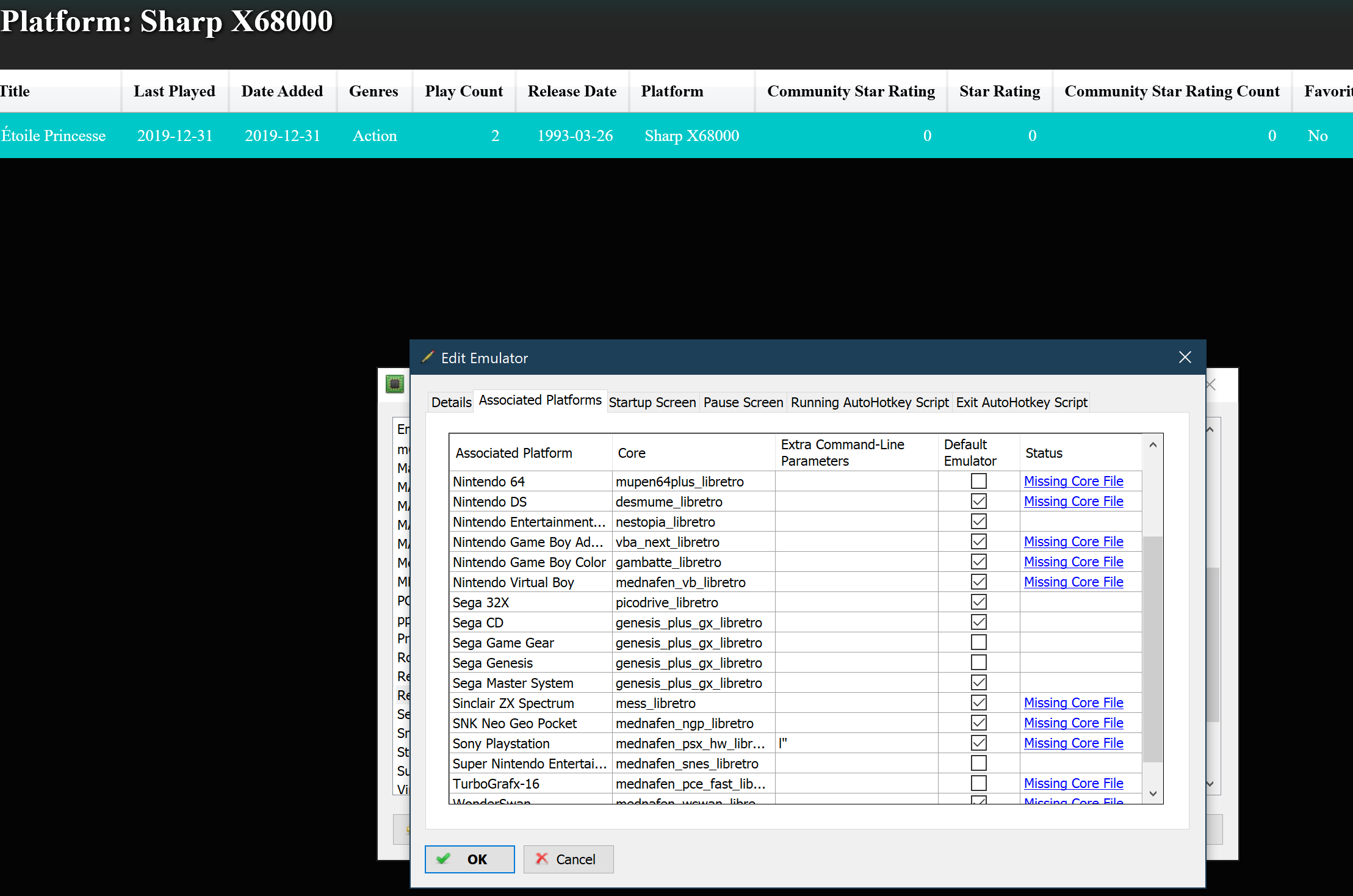This screenshot has width=1353, height=896.
Task: Switch to the Startup Screen tab
Action: [x=652, y=402]
